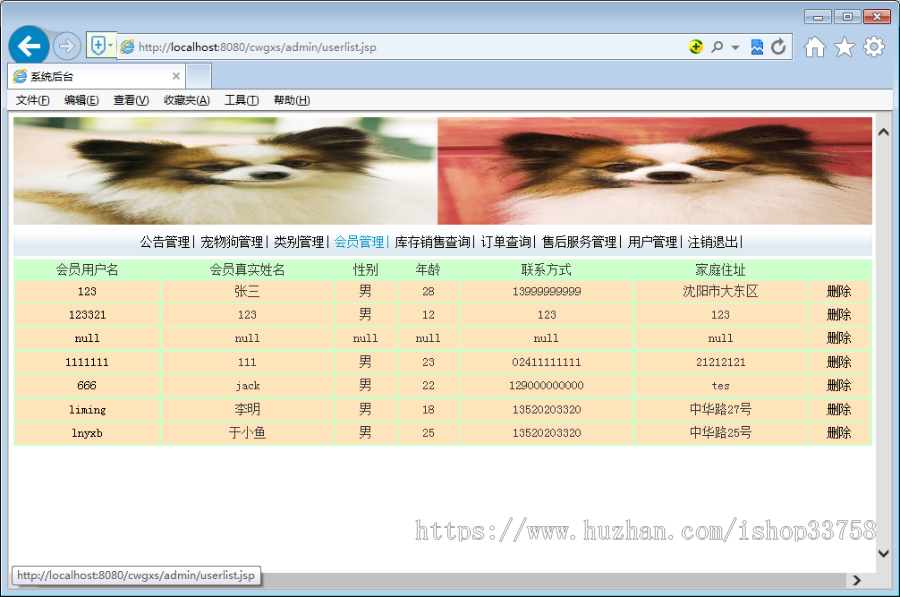Open the Tools gear icon

point(874,47)
